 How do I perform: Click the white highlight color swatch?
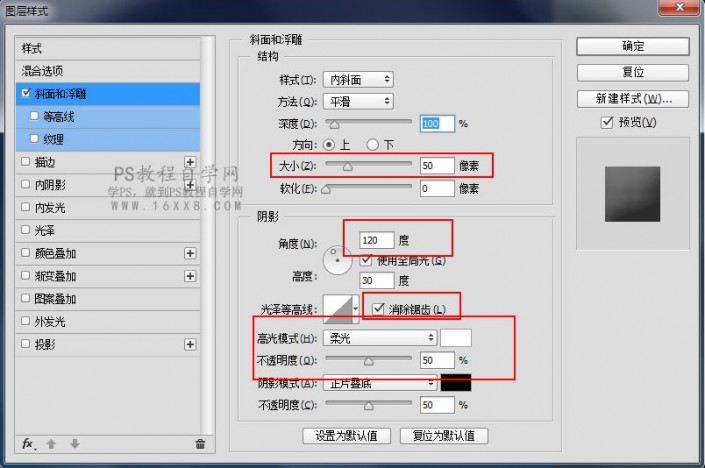pyautogui.click(x=456, y=338)
